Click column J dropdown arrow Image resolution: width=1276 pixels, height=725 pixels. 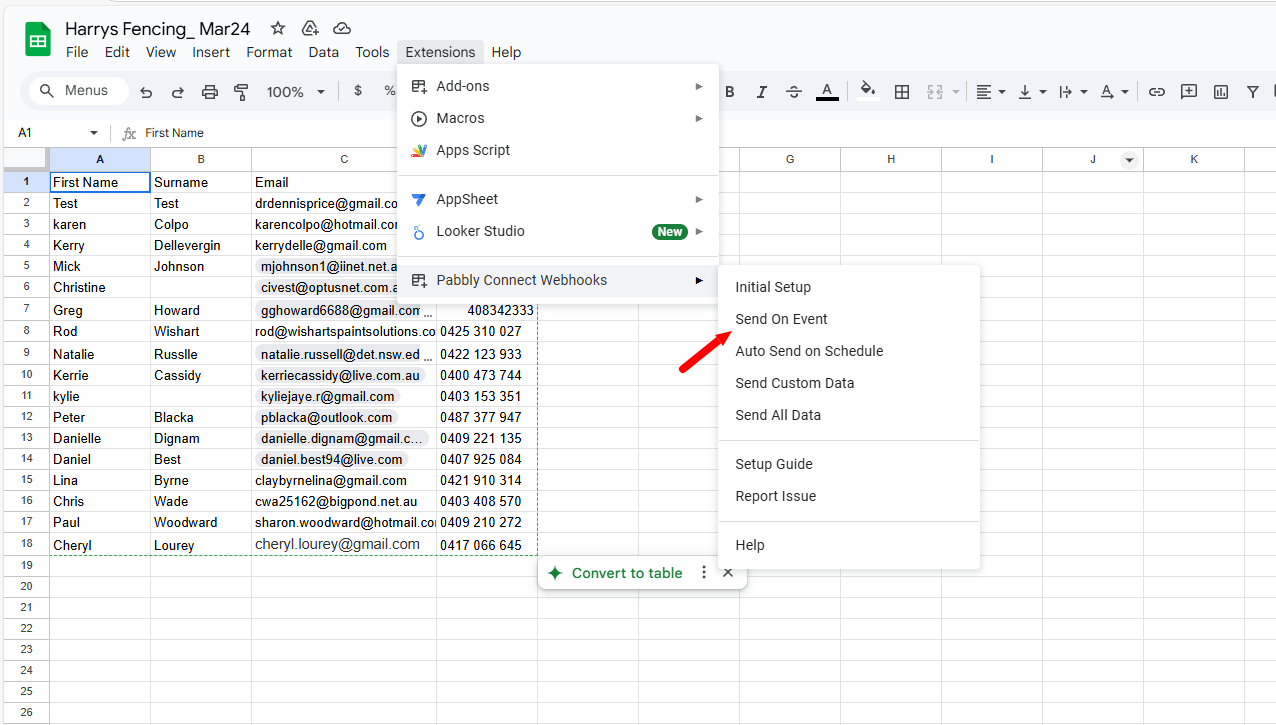coord(1129,160)
